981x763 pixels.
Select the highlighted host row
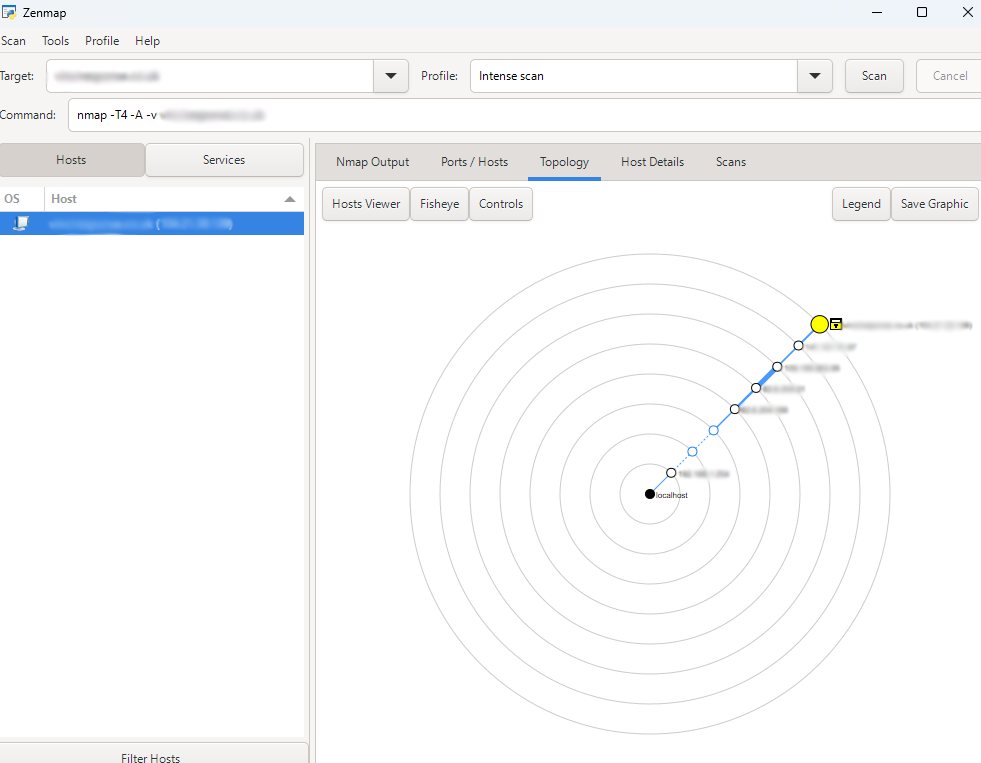pos(152,223)
